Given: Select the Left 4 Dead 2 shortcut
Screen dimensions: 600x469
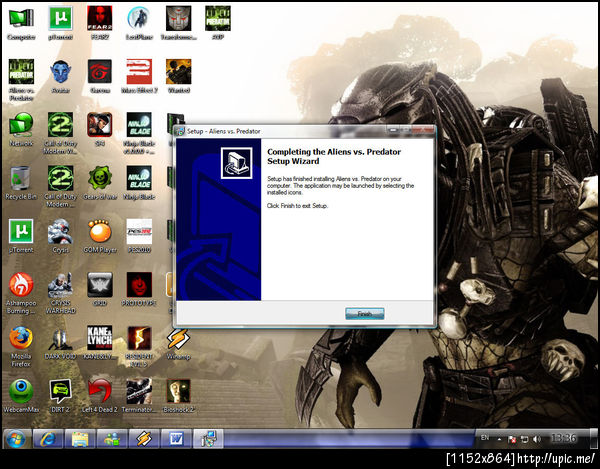Looking at the screenshot, I should point(99,396).
